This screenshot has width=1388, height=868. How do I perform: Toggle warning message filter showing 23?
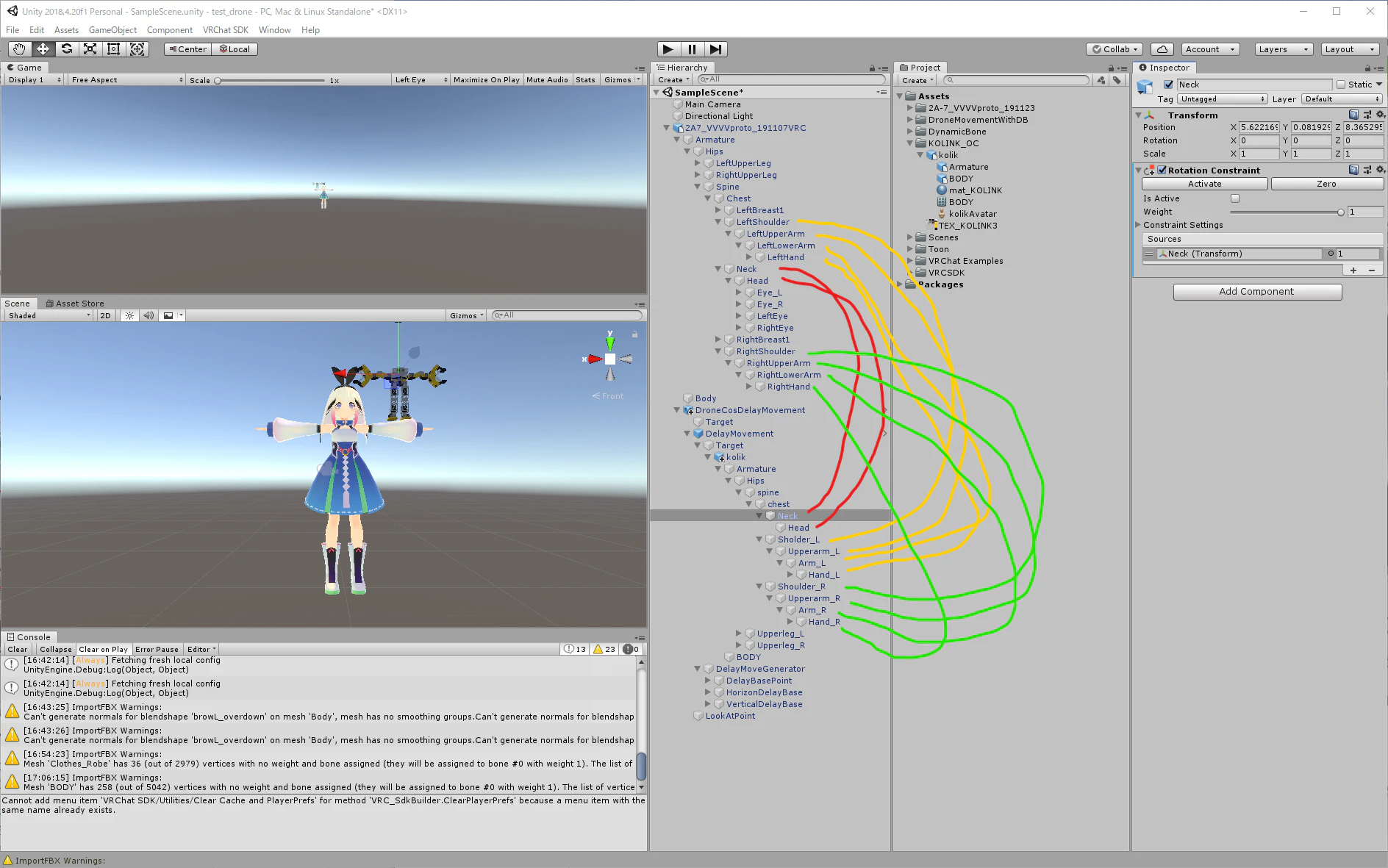[605, 649]
